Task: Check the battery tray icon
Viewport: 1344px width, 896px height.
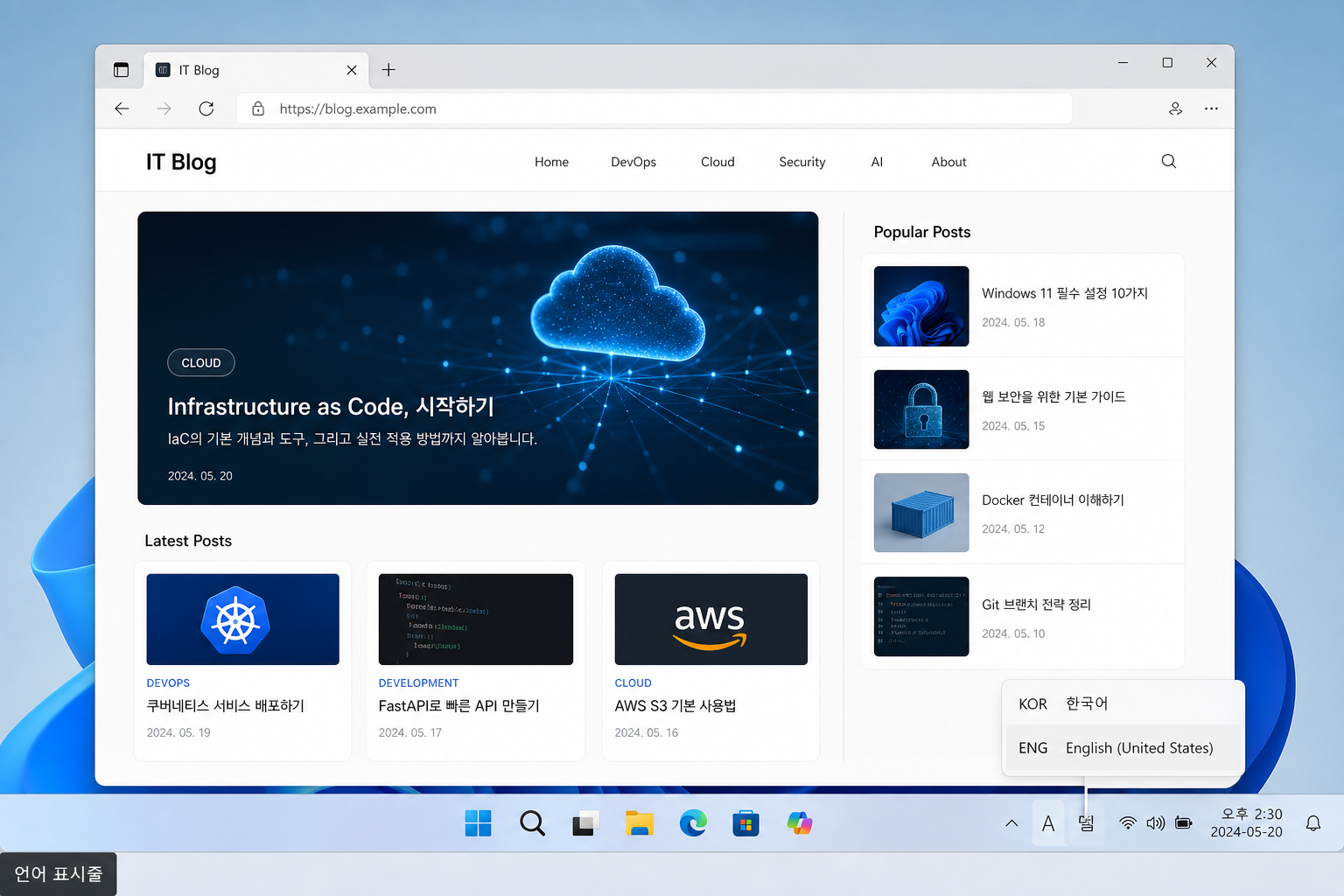Action: pyautogui.click(x=1184, y=823)
